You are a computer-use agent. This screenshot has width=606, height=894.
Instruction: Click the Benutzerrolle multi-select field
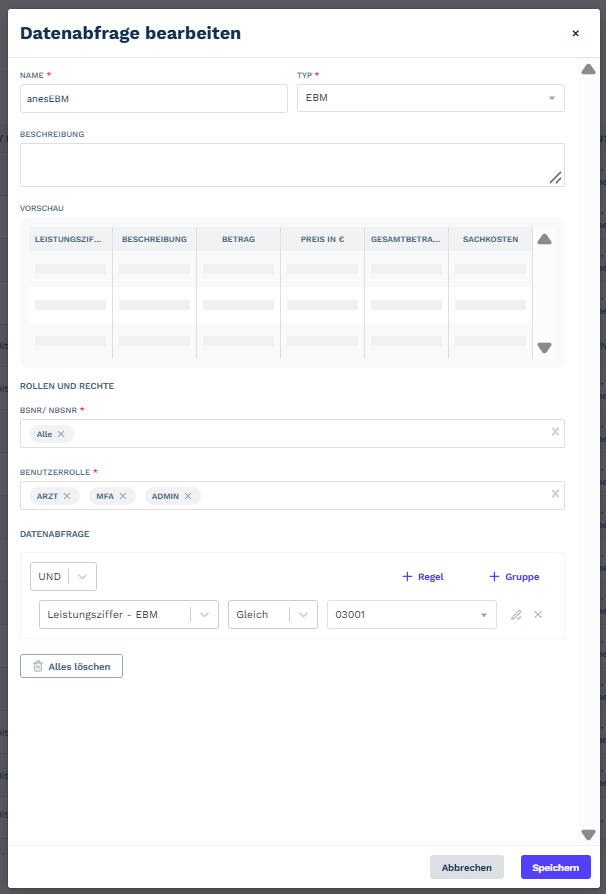pyautogui.click(x=292, y=495)
